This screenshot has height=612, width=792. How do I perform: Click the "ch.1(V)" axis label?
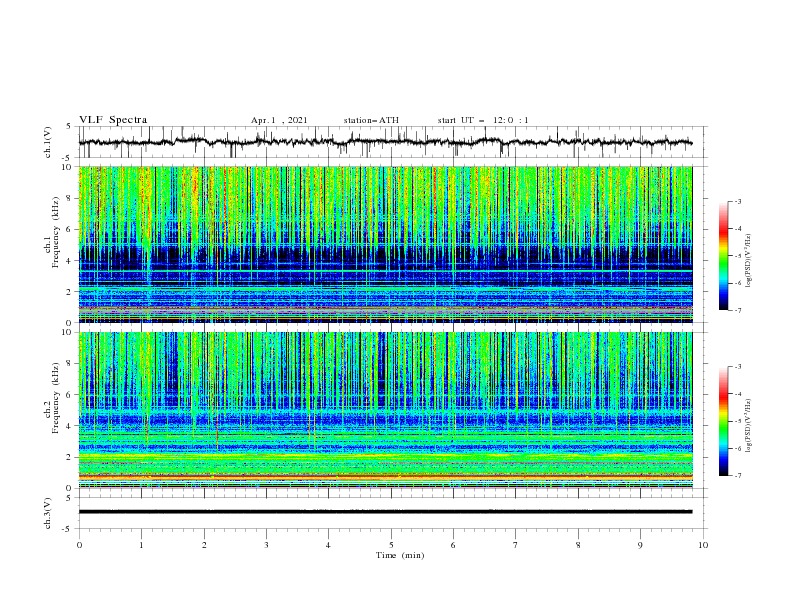(x=48, y=142)
